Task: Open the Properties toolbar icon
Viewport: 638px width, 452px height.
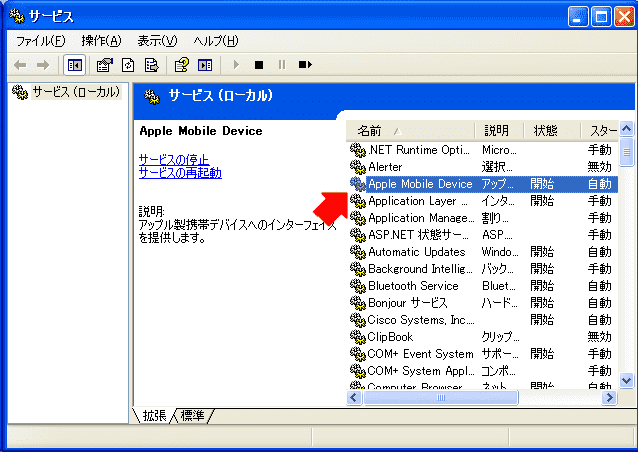Action: [105, 65]
